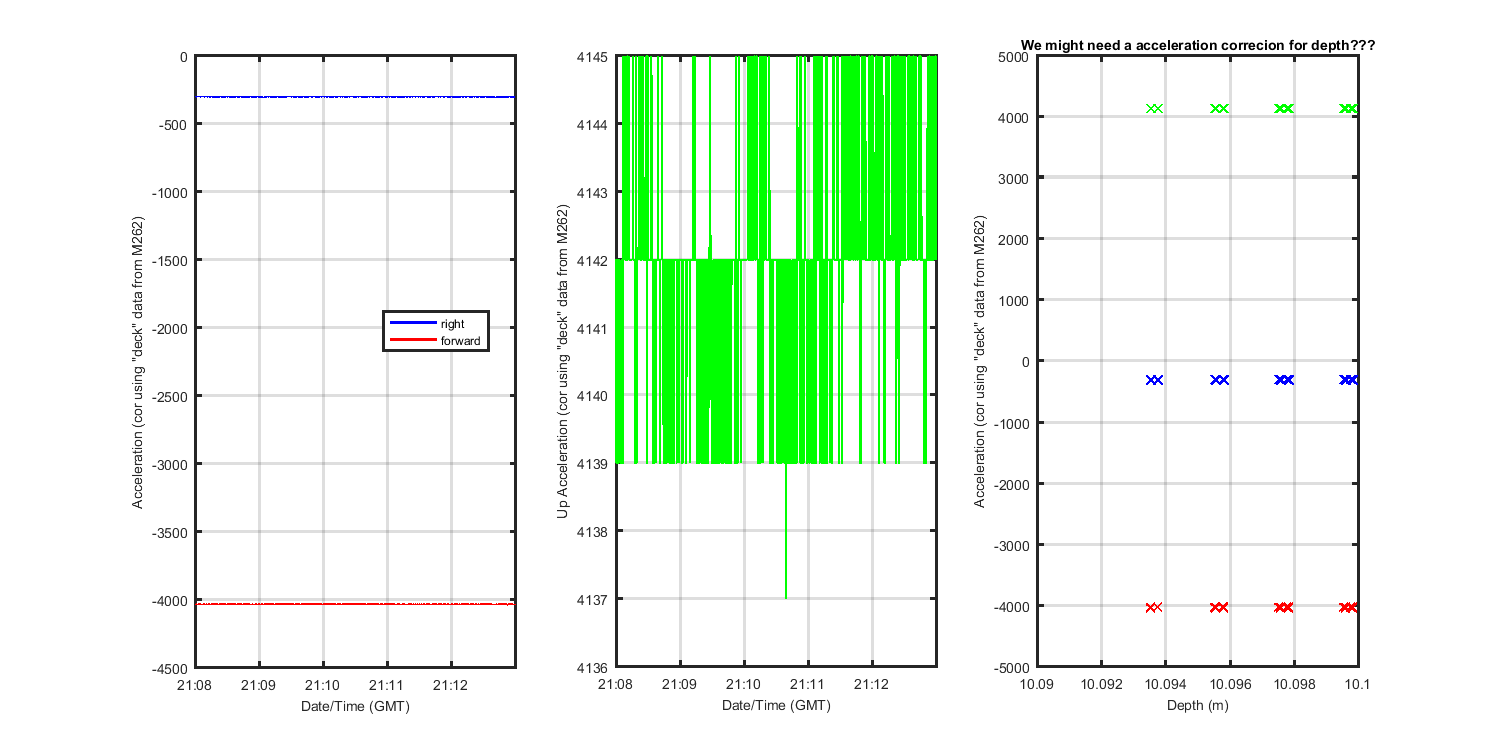The height and width of the screenshot is (750, 1500).
Task: Click the red line sample in legend
Action: click(x=413, y=341)
